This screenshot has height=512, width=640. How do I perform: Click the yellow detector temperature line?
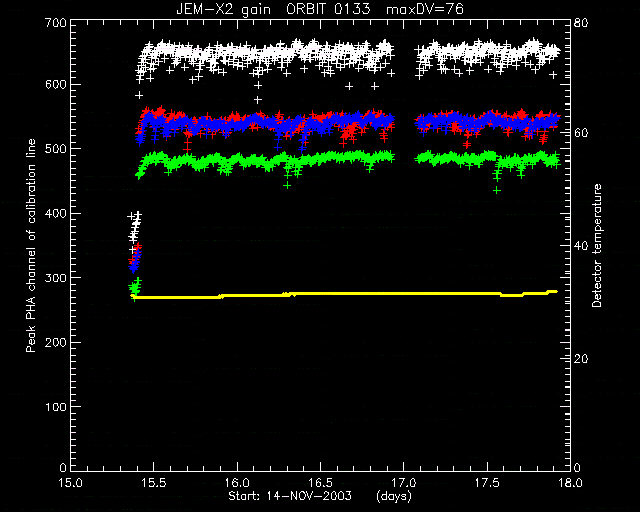pyautogui.click(x=344, y=294)
